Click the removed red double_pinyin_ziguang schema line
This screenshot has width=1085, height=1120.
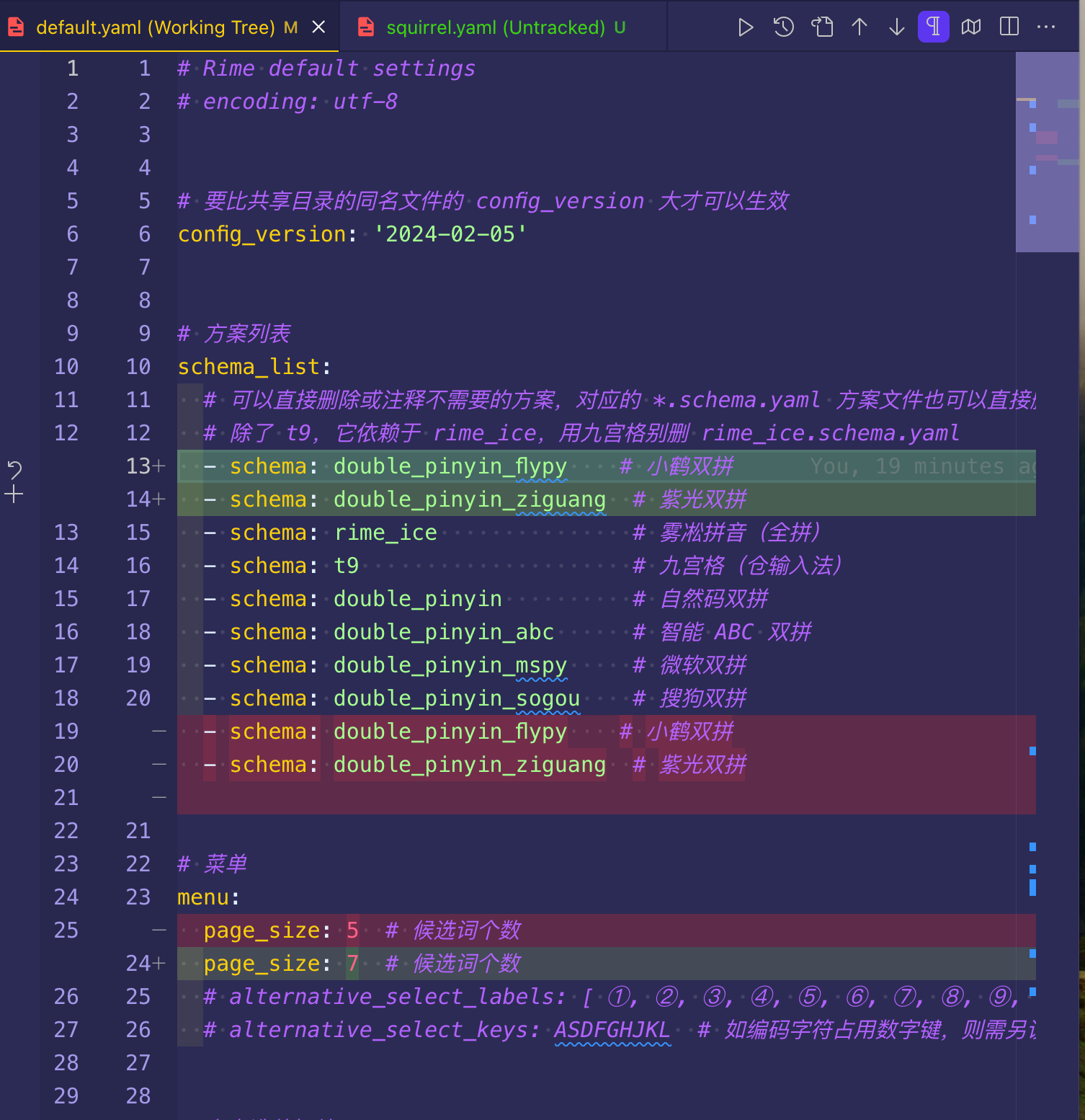(607, 765)
